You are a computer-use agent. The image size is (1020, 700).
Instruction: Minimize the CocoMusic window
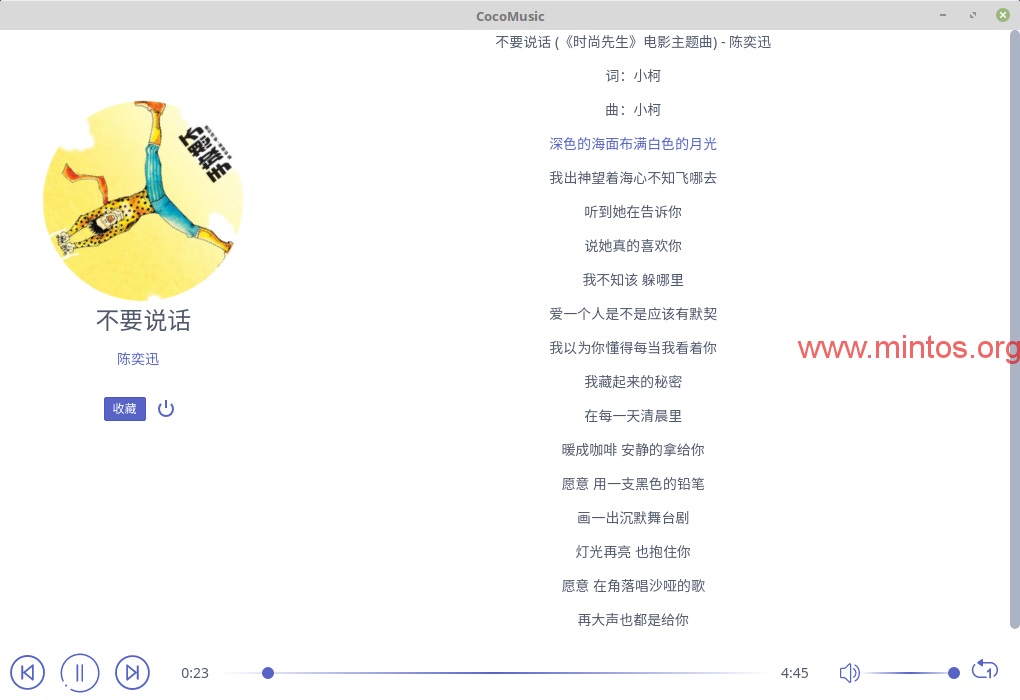pos(943,15)
